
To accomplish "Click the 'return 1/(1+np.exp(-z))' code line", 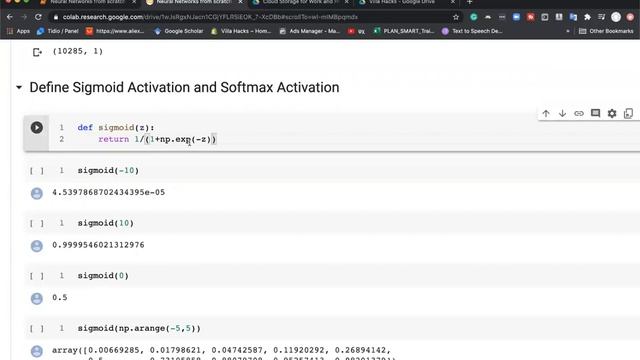I will pyautogui.click(x=157, y=139).
